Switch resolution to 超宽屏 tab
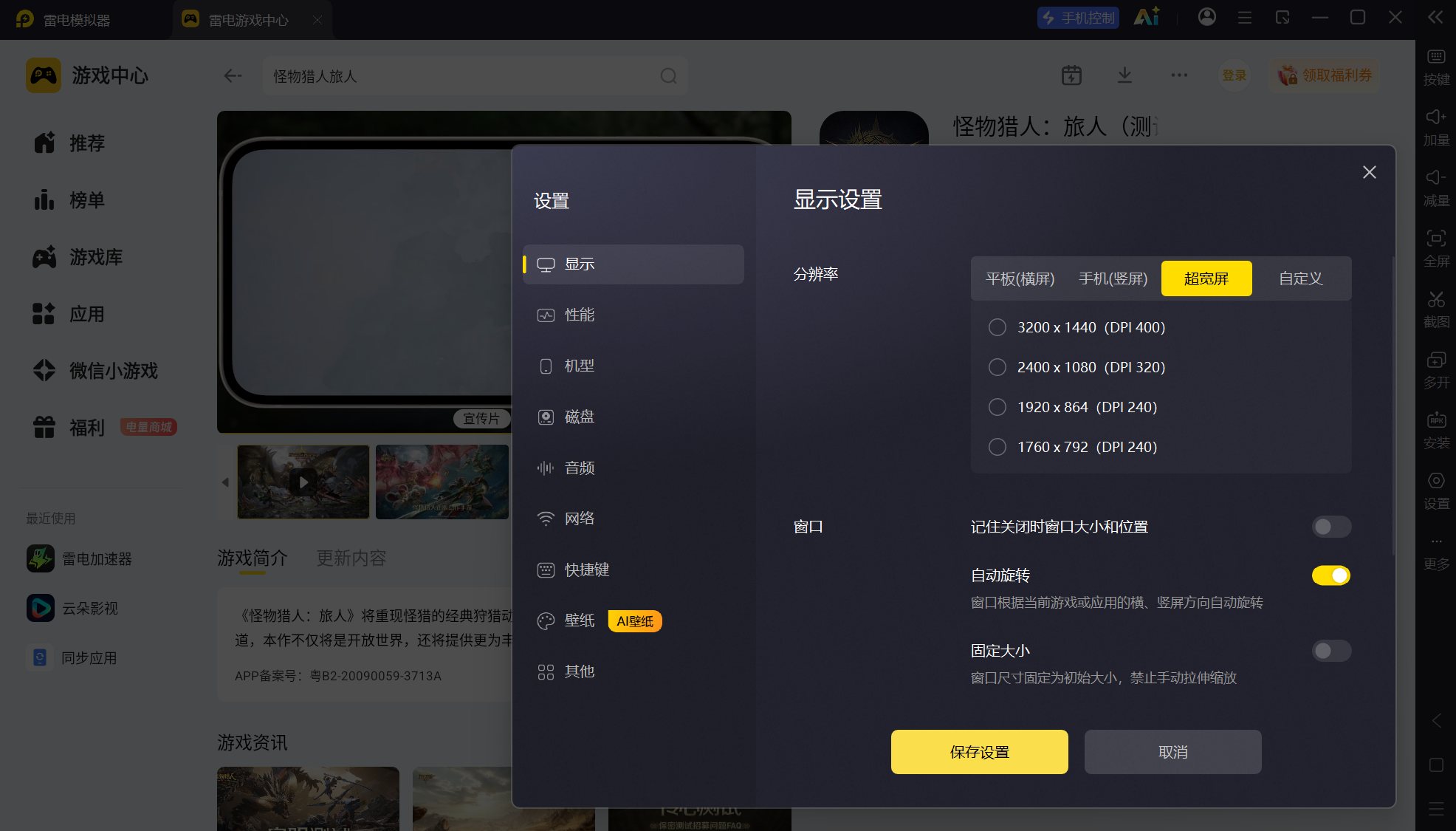The width and height of the screenshot is (1456, 831). click(x=1206, y=278)
